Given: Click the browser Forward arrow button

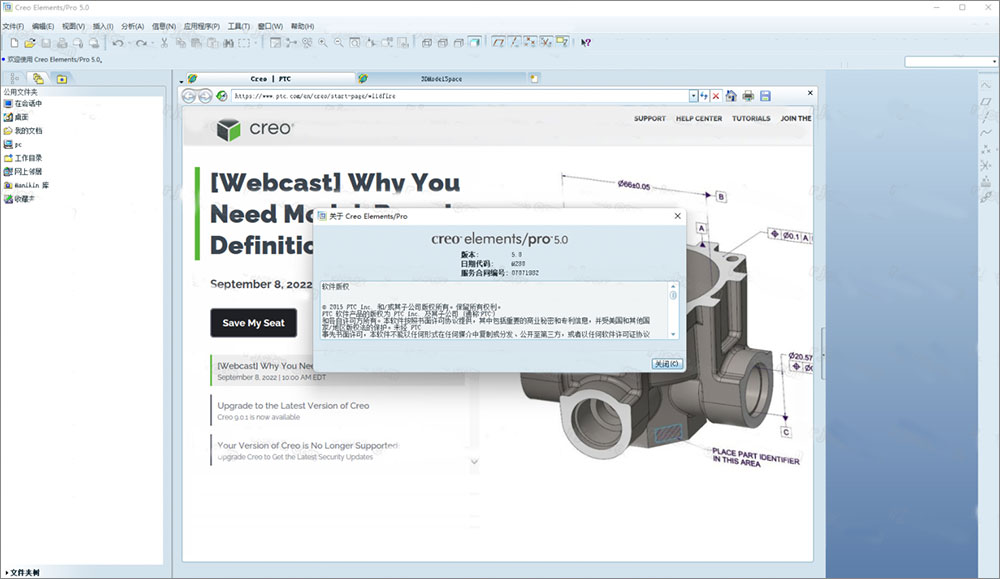Looking at the screenshot, I should pos(205,96).
